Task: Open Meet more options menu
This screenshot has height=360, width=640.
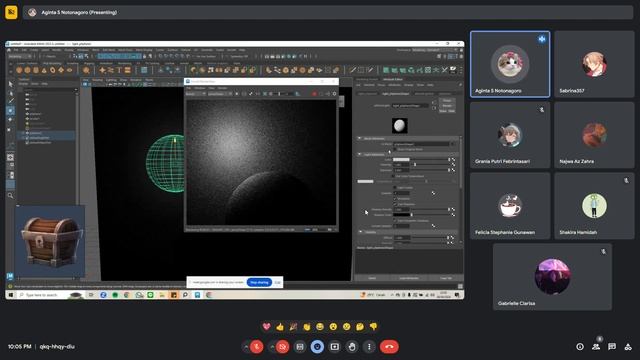Action: coord(369,347)
